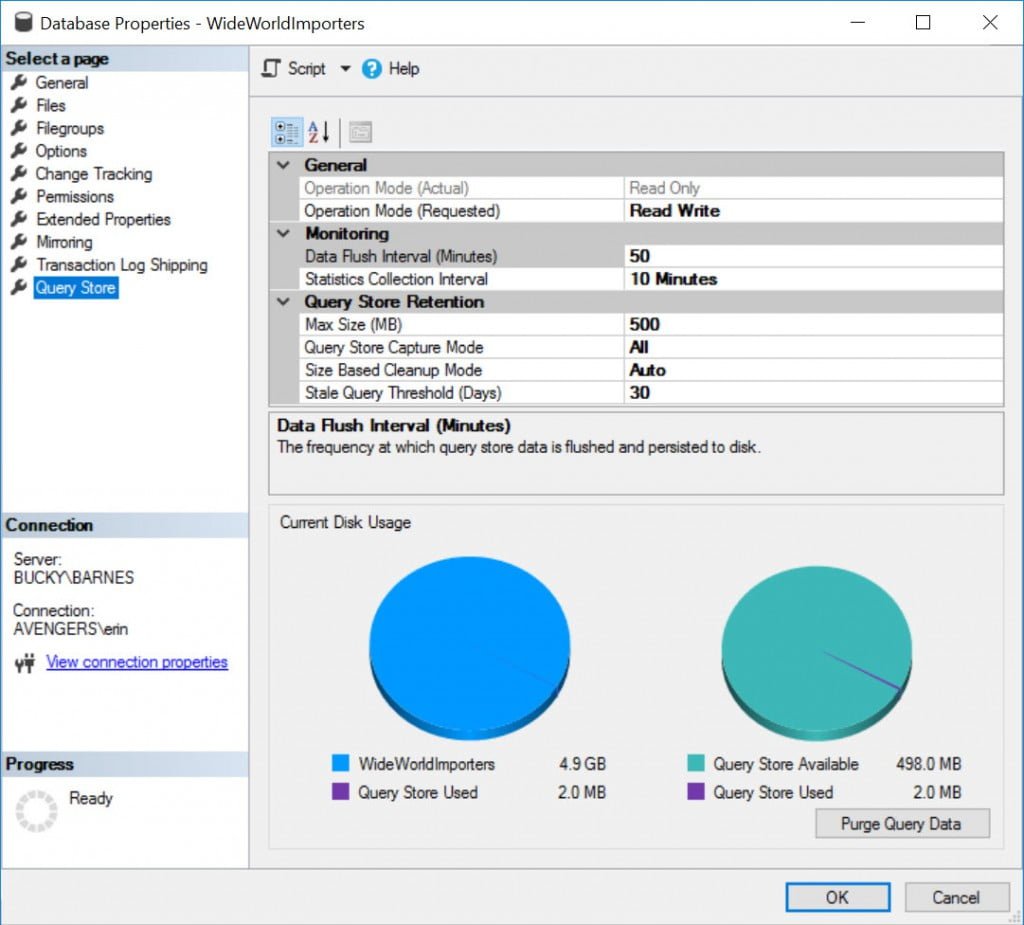
Task: Change Operation Mode (Requested) value Read Write
Action: tap(814, 211)
